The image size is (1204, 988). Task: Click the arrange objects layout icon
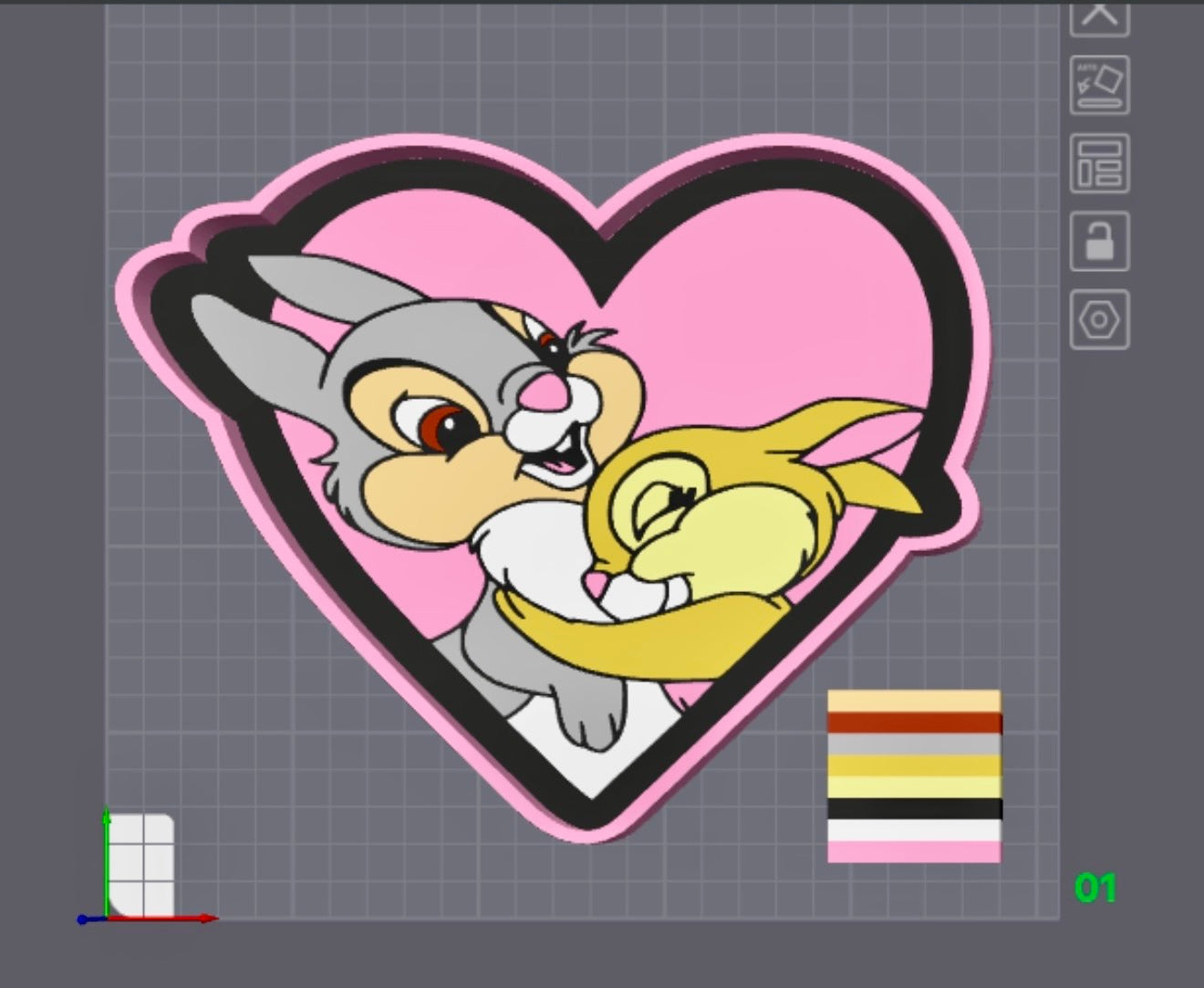[x=1100, y=163]
